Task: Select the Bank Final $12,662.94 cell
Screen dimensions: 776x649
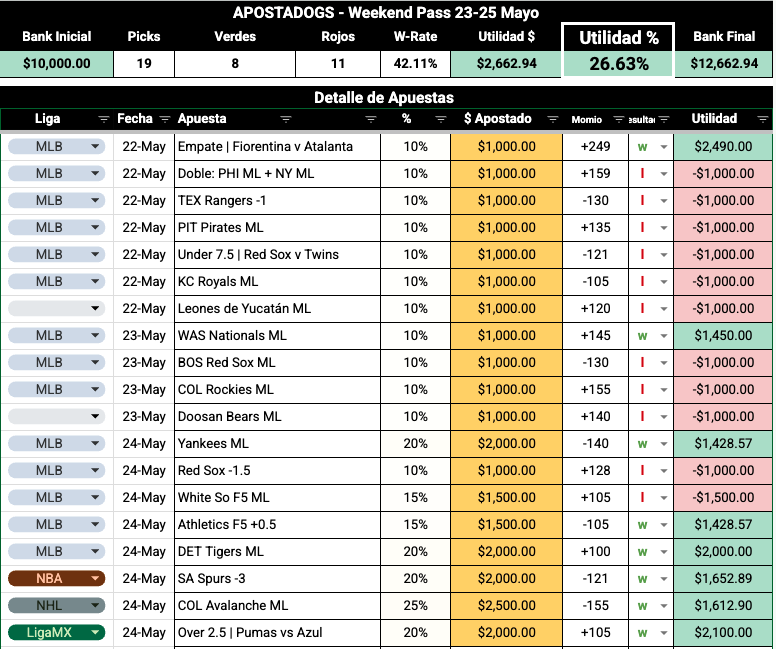Action: point(724,64)
